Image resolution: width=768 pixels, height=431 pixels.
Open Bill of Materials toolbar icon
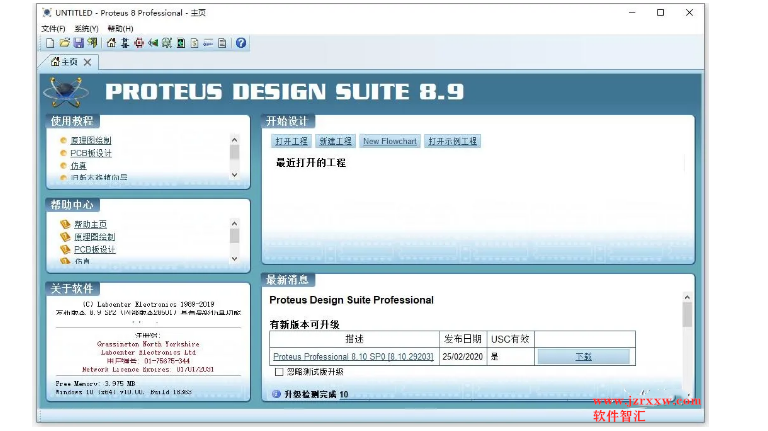pyautogui.click(x=194, y=43)
